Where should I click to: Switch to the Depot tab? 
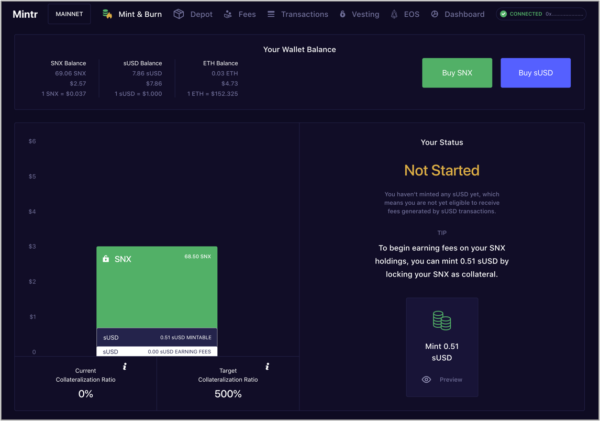click(193, 14)
